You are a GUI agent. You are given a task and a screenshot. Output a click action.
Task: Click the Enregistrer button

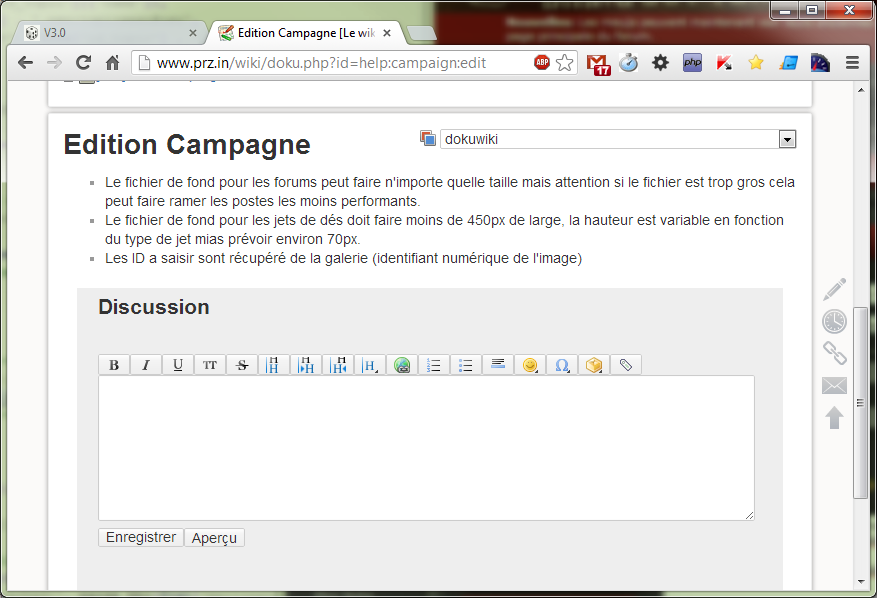click(140, 538)
